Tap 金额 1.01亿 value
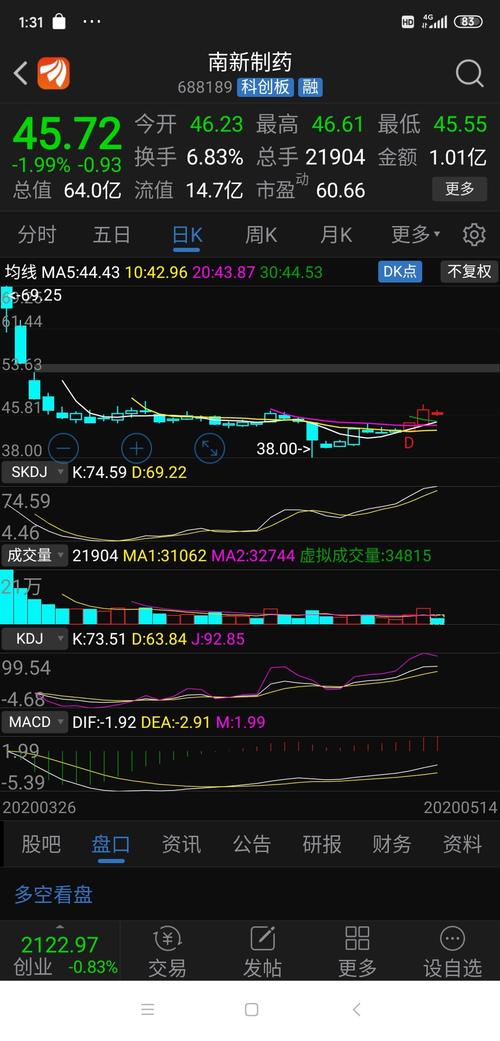This screenshot has height=1041, width=500. click(x=458, y=157)
